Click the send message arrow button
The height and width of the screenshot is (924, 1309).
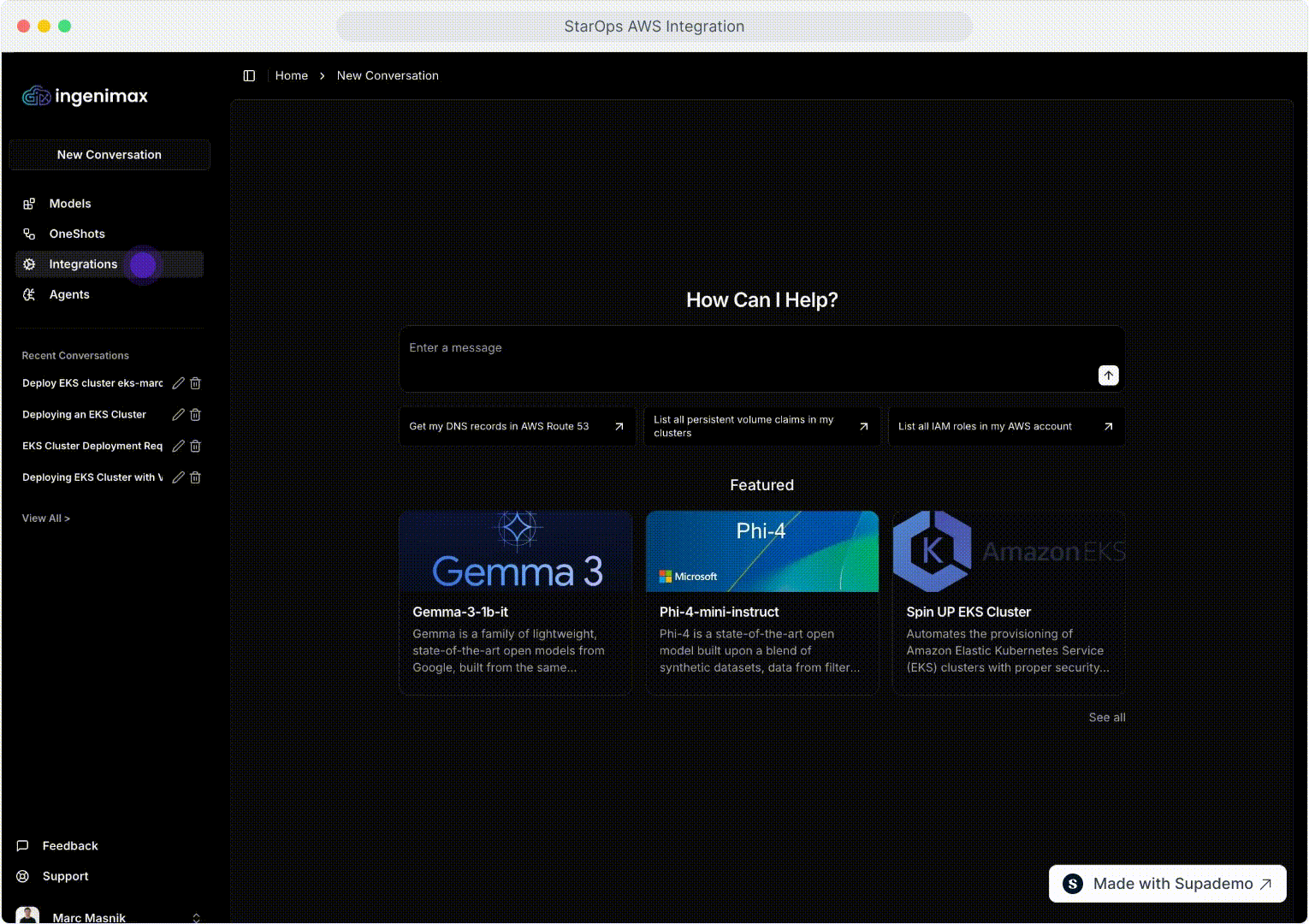coord(1108,375)
